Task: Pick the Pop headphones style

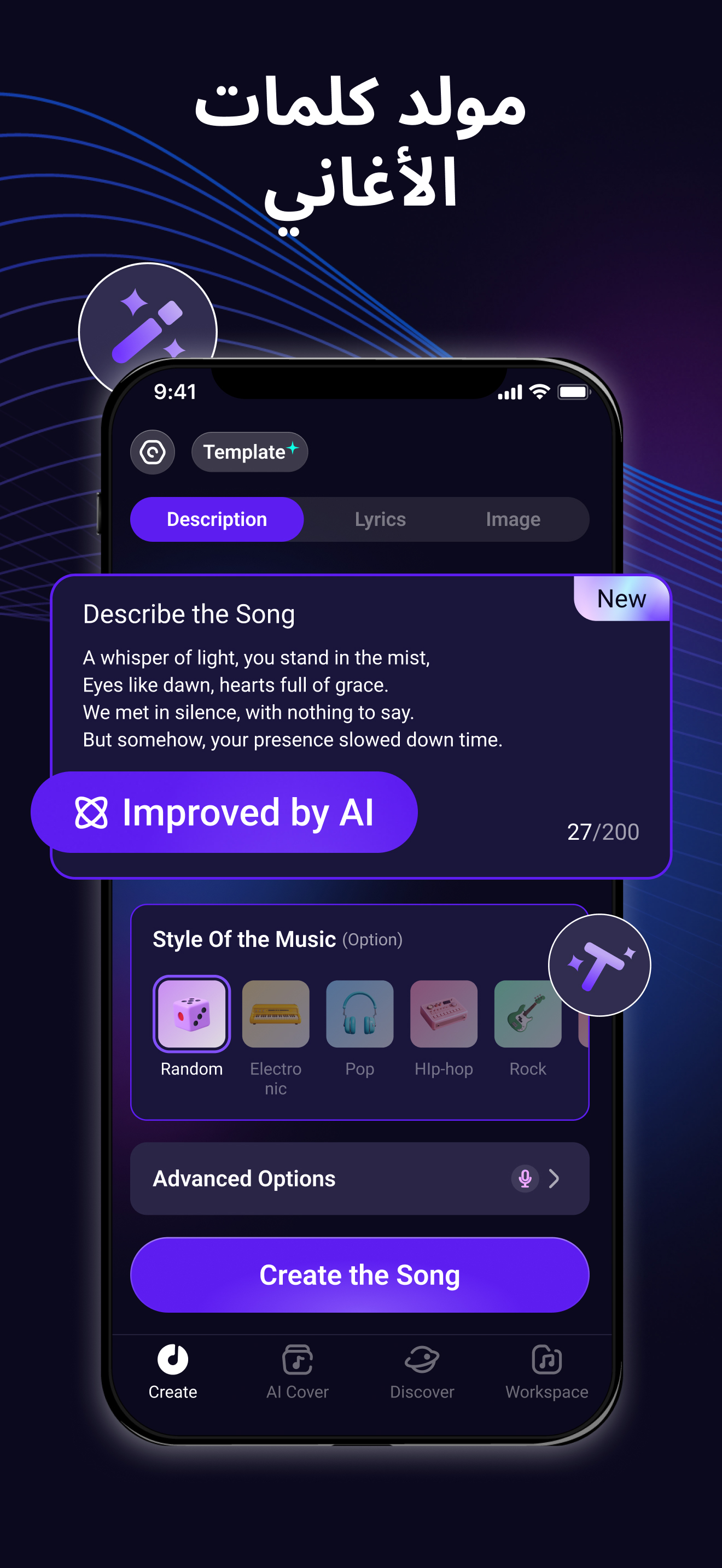Action: tap(360, 1014)
